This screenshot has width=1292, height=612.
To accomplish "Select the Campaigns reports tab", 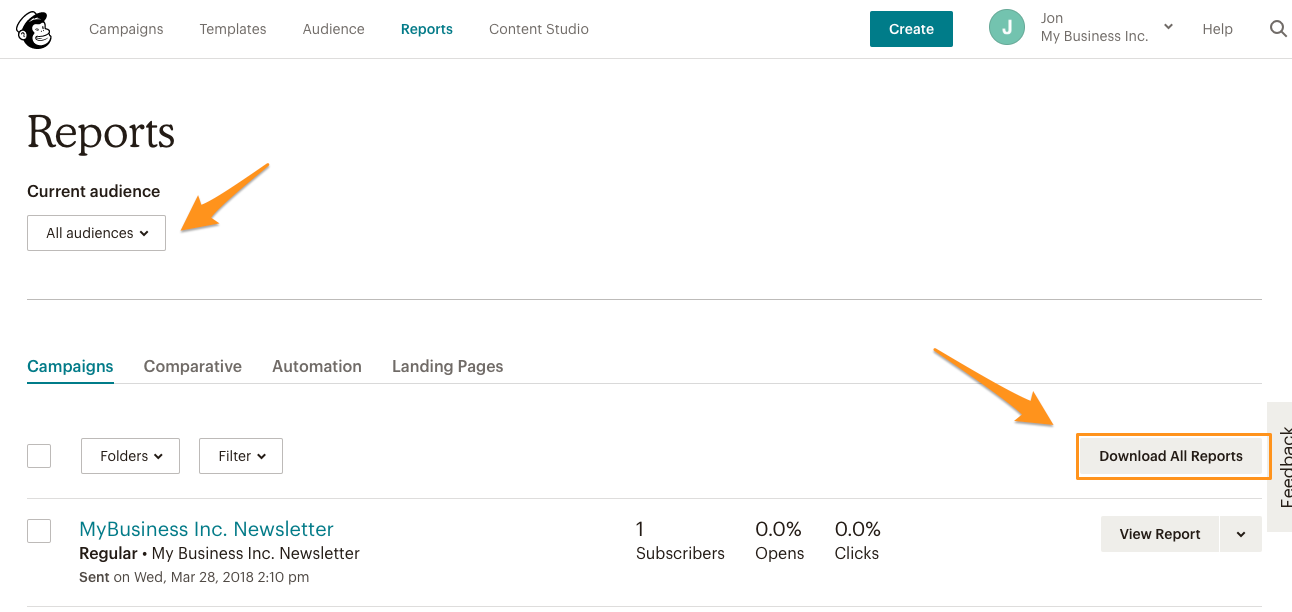I will [70, 366].
